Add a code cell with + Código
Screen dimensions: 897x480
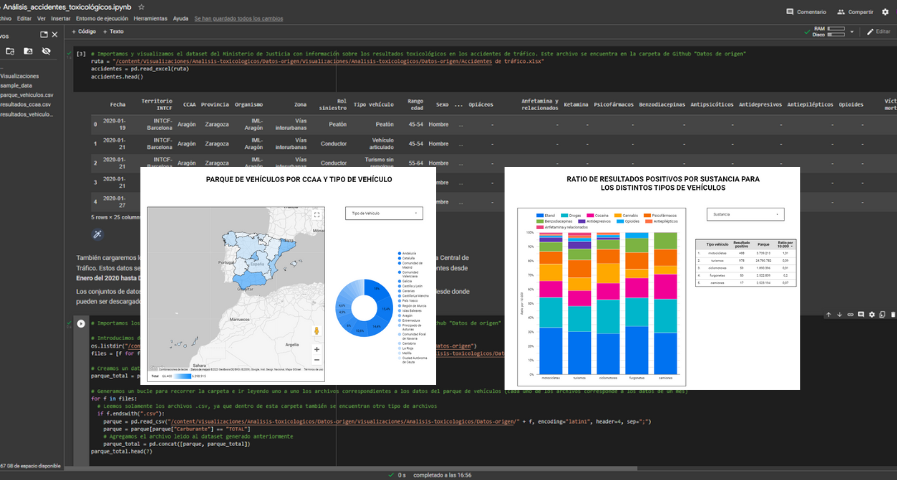point(84,32)
